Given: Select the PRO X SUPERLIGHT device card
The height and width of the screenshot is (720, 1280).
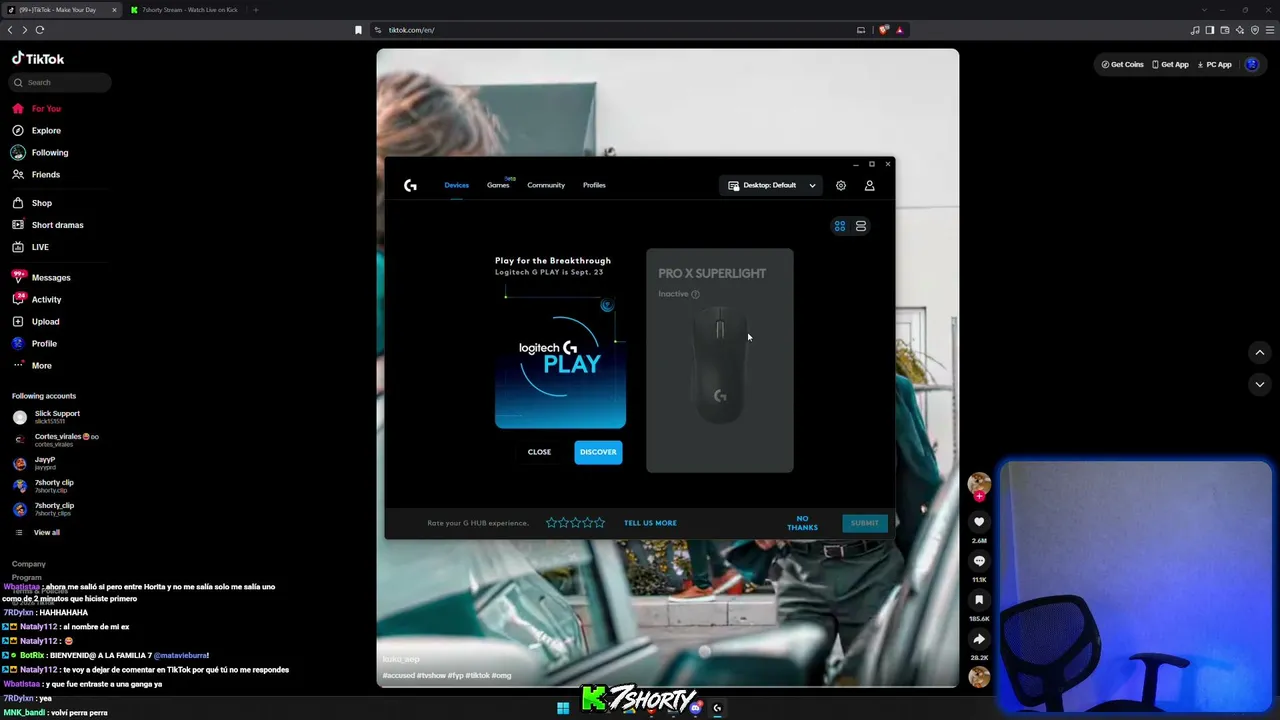Looking at the screenshot, I should coord(720,360).
